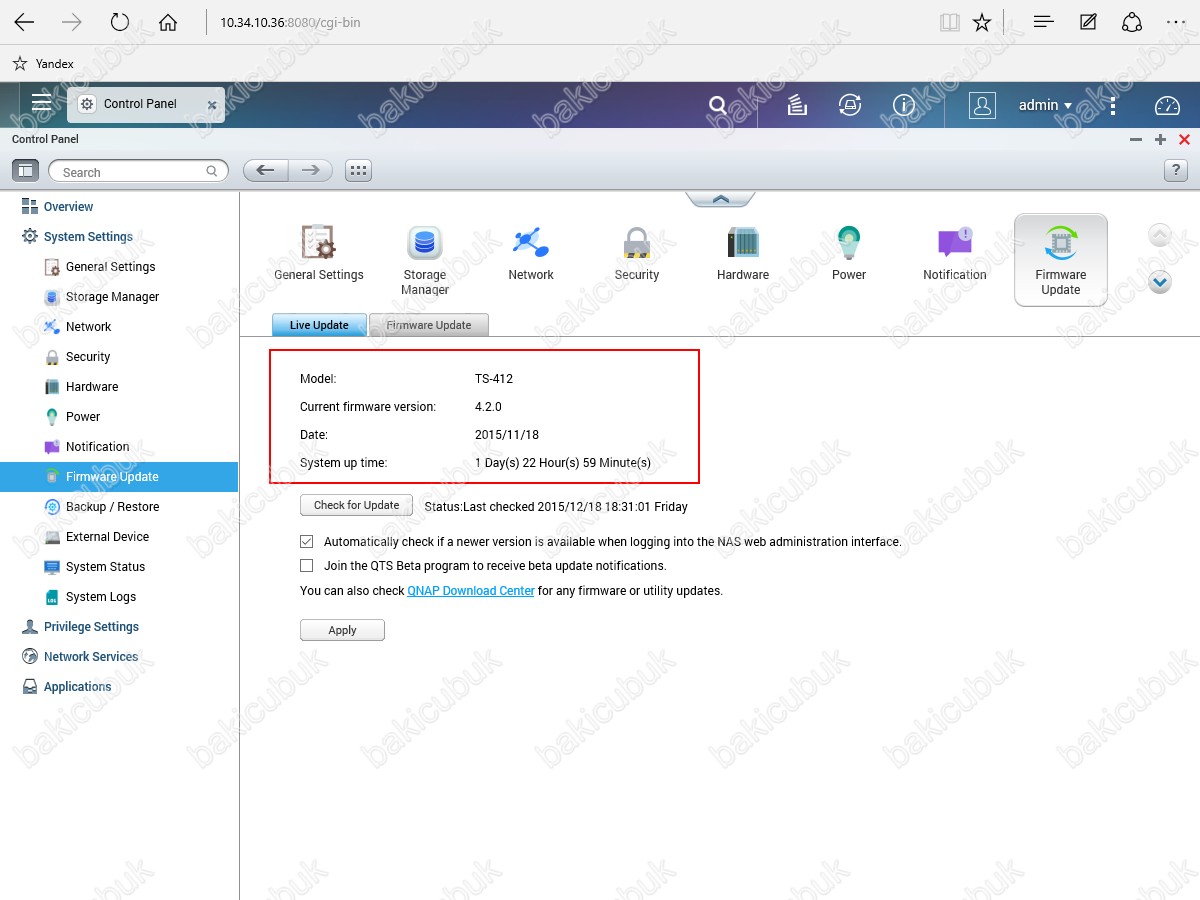The height and width of the screenshot is (900, 1200).
Task: Switch to the Firmware Update tab
Action: (x=429, y=325)
